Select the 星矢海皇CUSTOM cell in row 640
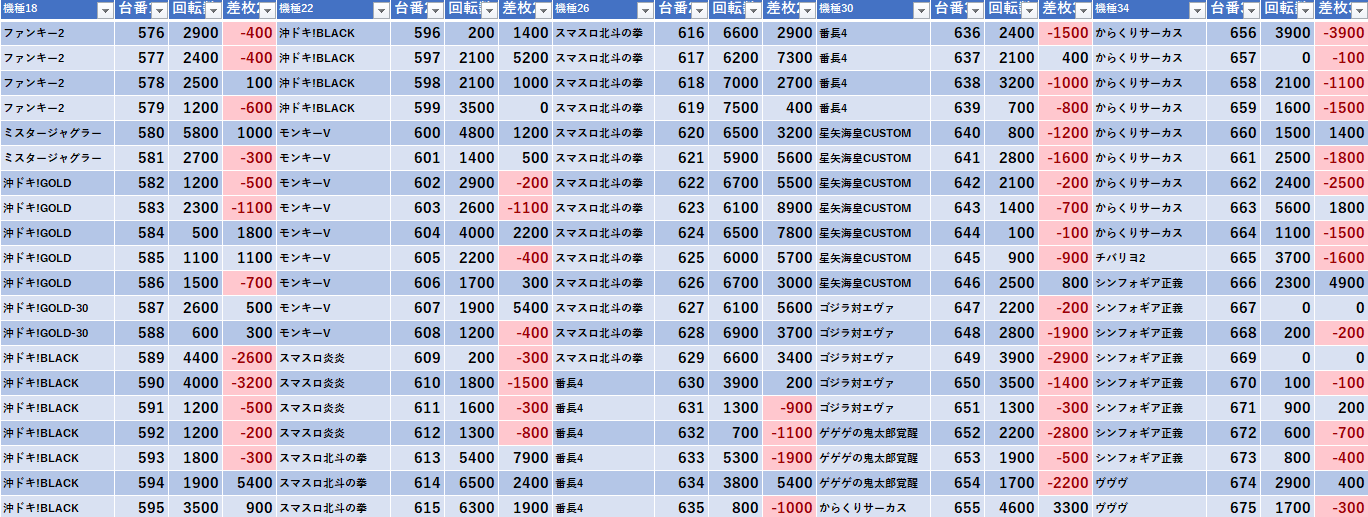 click(872, 133)
